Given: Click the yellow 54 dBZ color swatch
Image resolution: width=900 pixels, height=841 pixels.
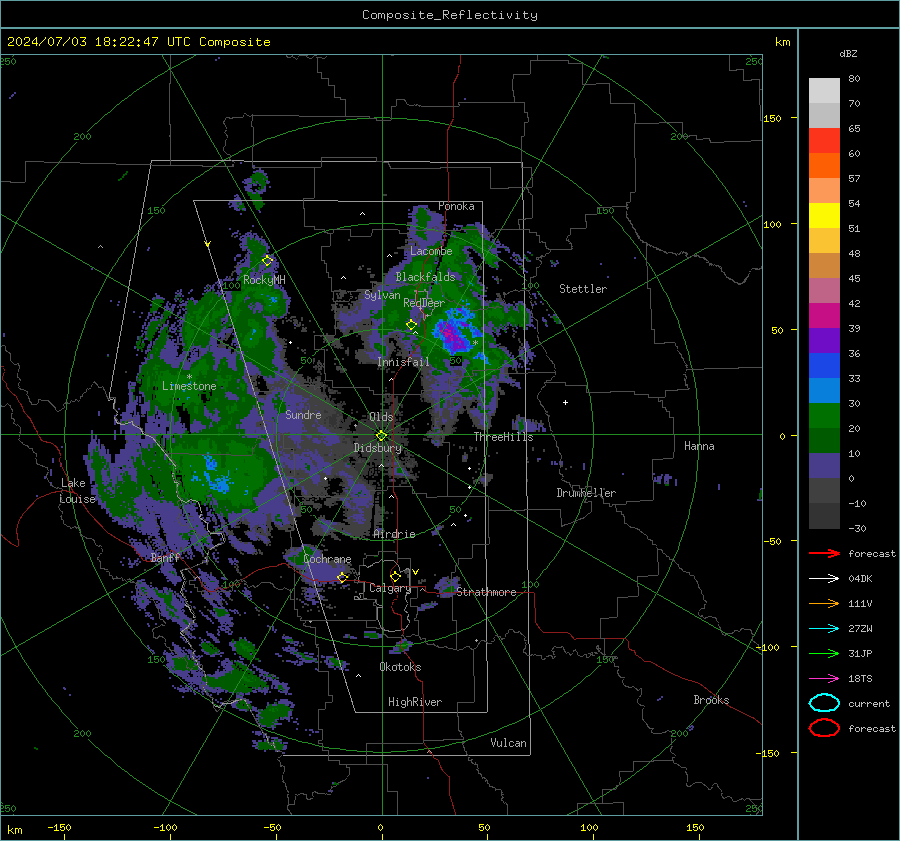Looking at the screenshot, I should [x=824, y=215].
